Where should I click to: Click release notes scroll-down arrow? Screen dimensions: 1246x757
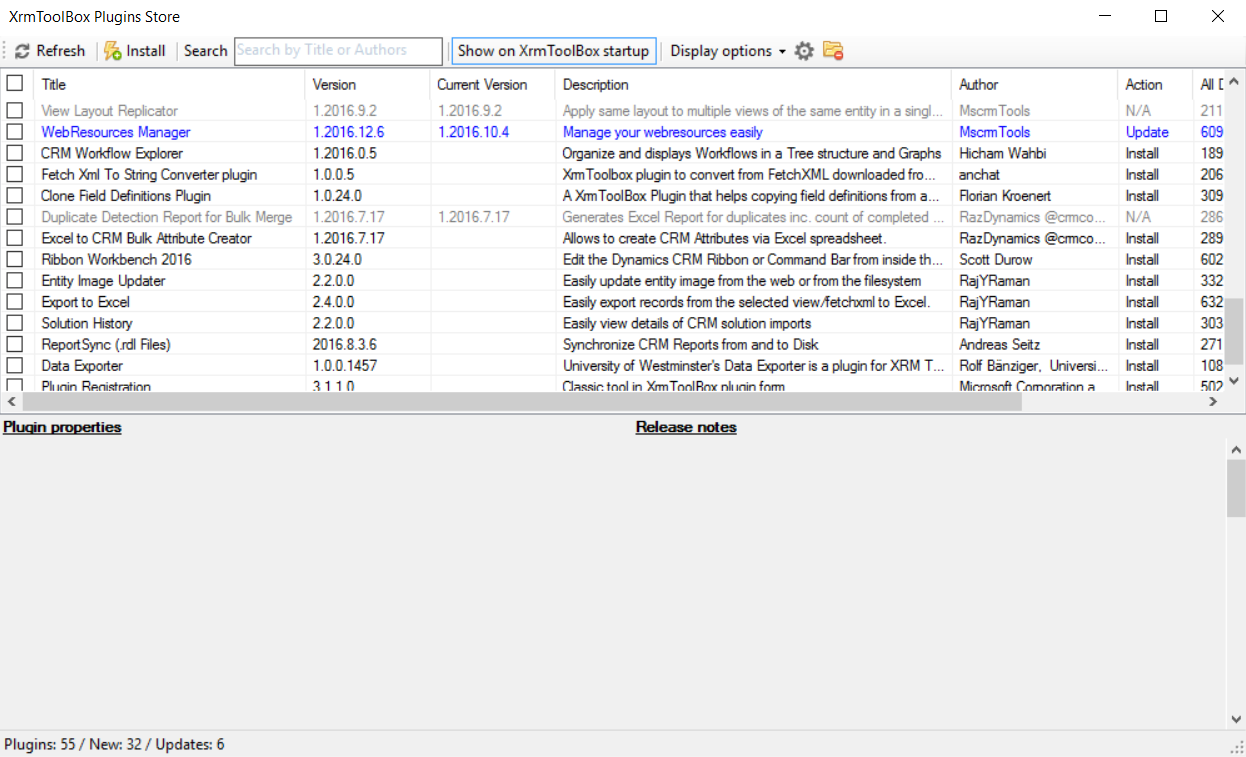1236,719
